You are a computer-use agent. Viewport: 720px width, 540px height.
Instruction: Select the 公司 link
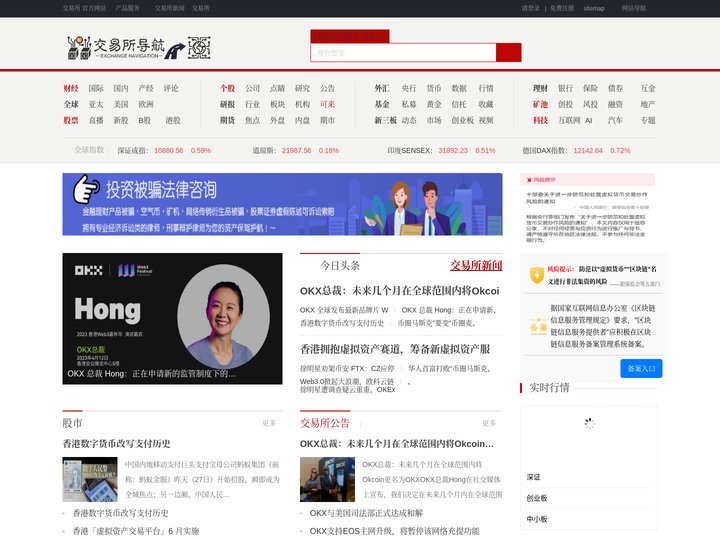252,88
